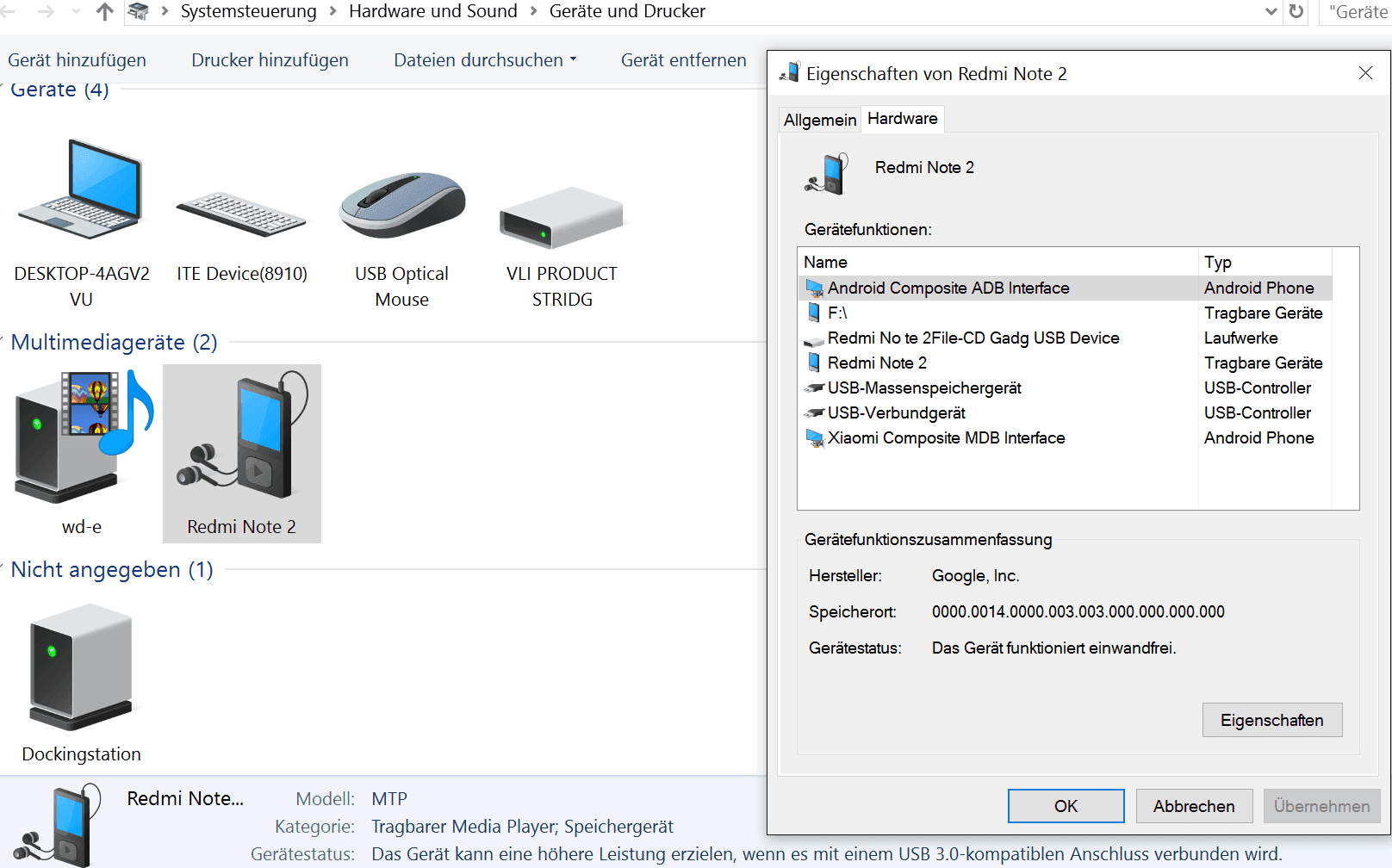The height and width of the screenshot is (868, 1392).
Task: Navigate to Hardware und Sound breadcrumb
Action: click(433, 11)
